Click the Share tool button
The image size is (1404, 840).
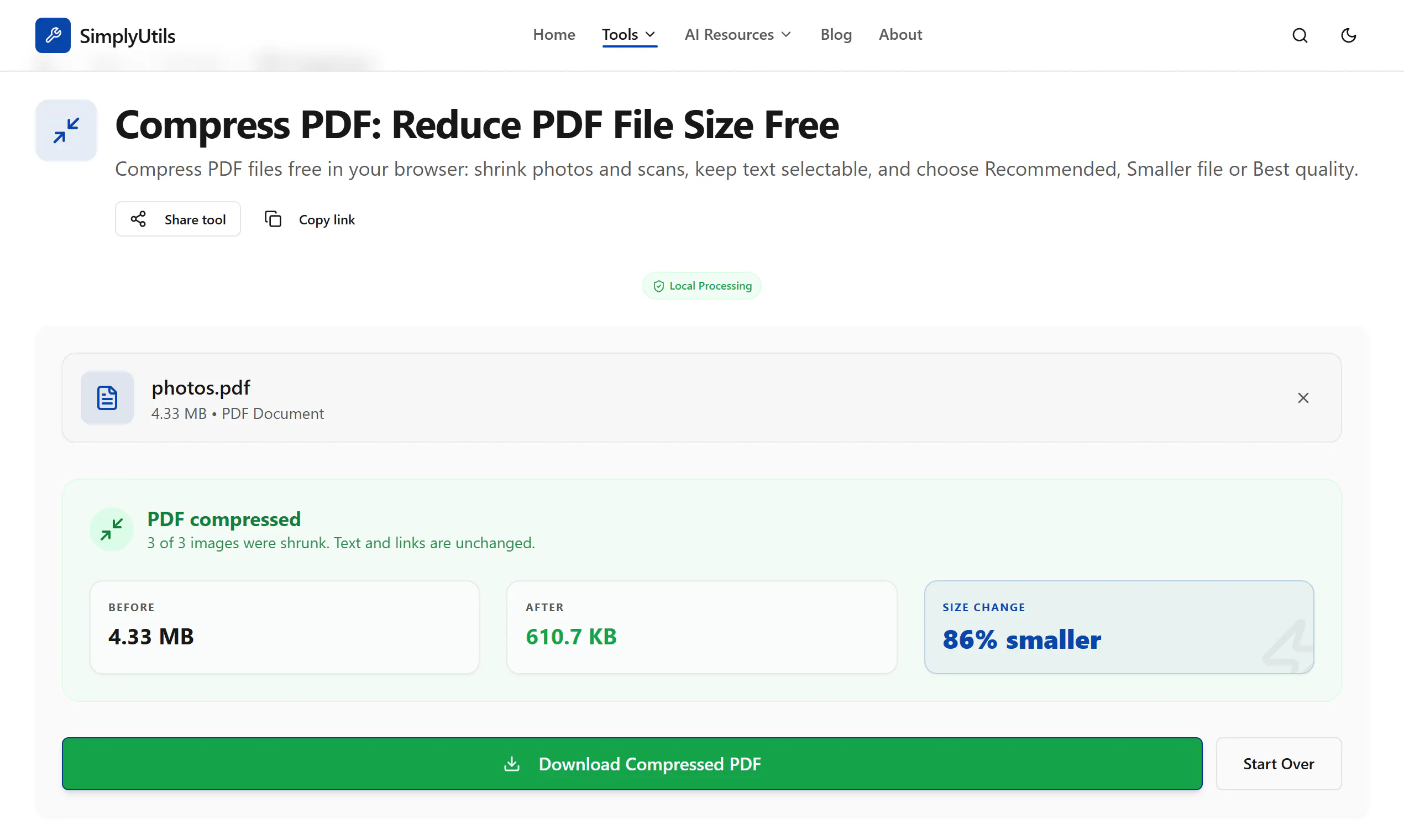(x=178, y=219)
